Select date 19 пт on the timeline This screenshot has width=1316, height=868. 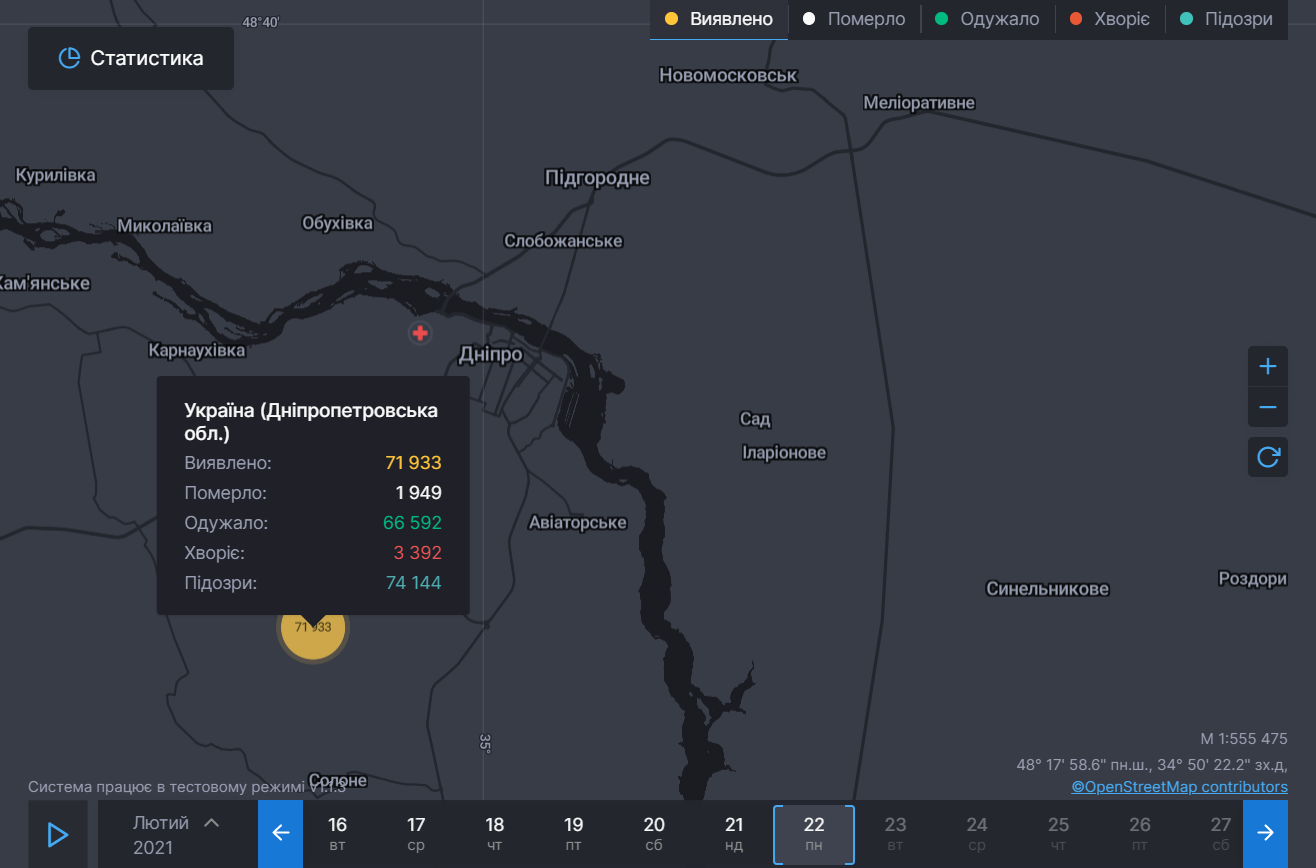coord(573,834)
